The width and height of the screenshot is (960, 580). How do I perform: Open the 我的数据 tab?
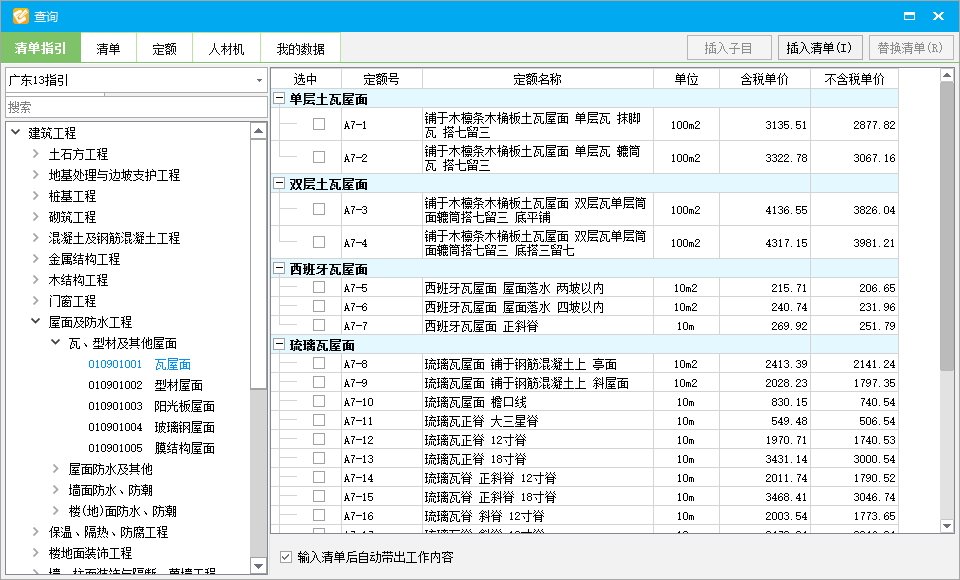[x=300, y=49]
